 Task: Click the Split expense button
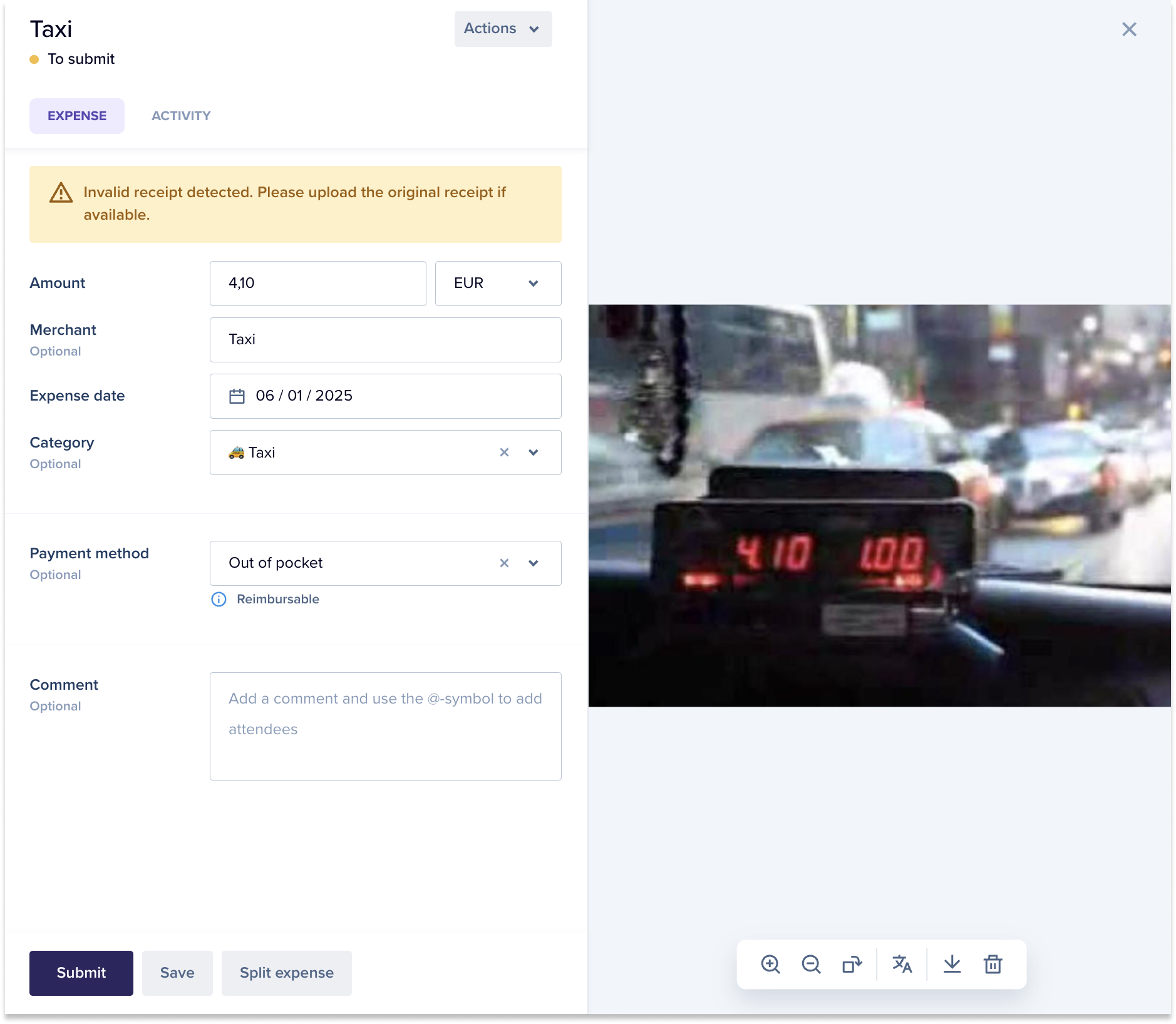click(287, 973)
